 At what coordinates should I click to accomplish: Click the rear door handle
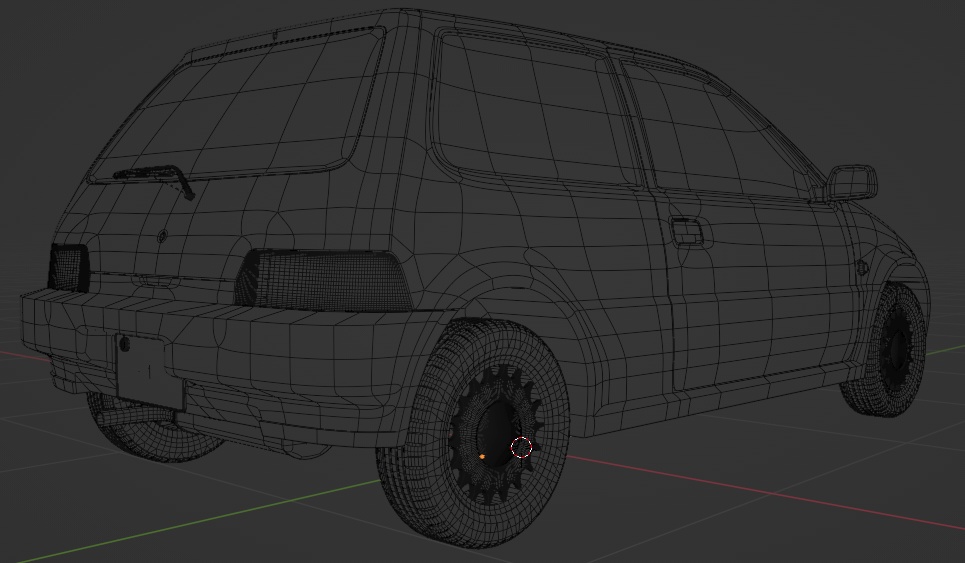687,233
